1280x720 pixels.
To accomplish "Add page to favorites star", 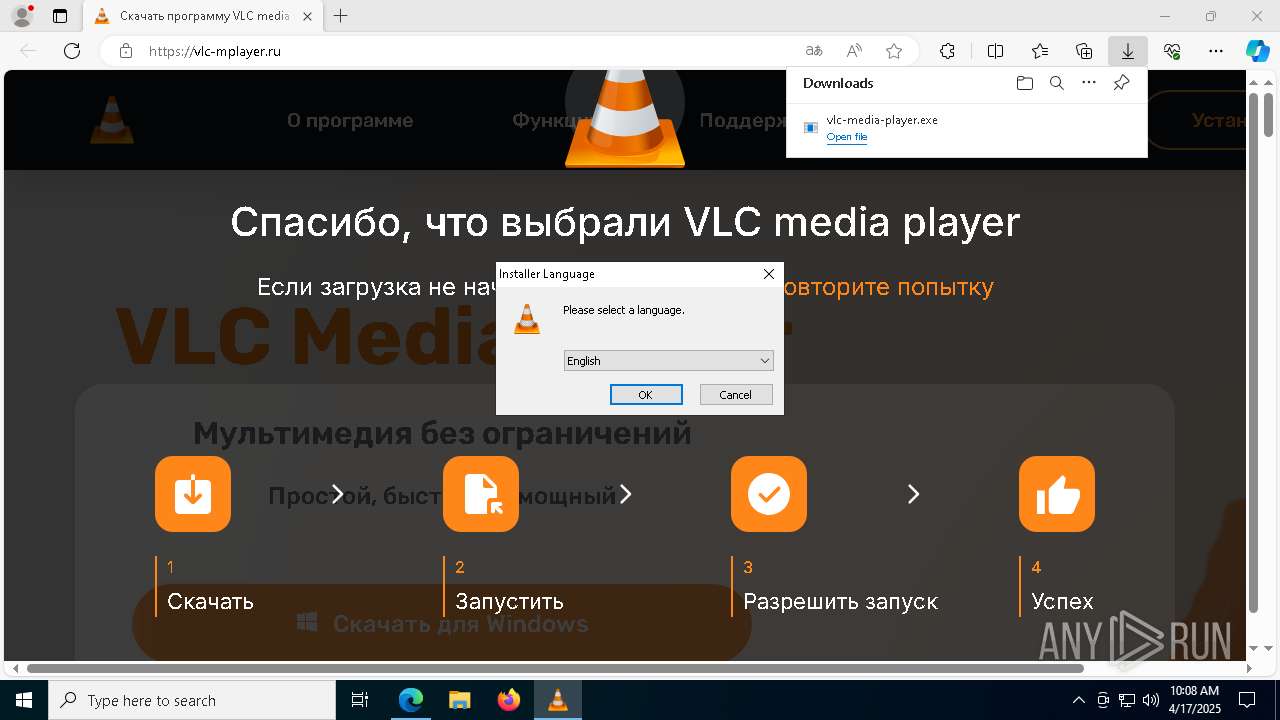I will [894, 51].
